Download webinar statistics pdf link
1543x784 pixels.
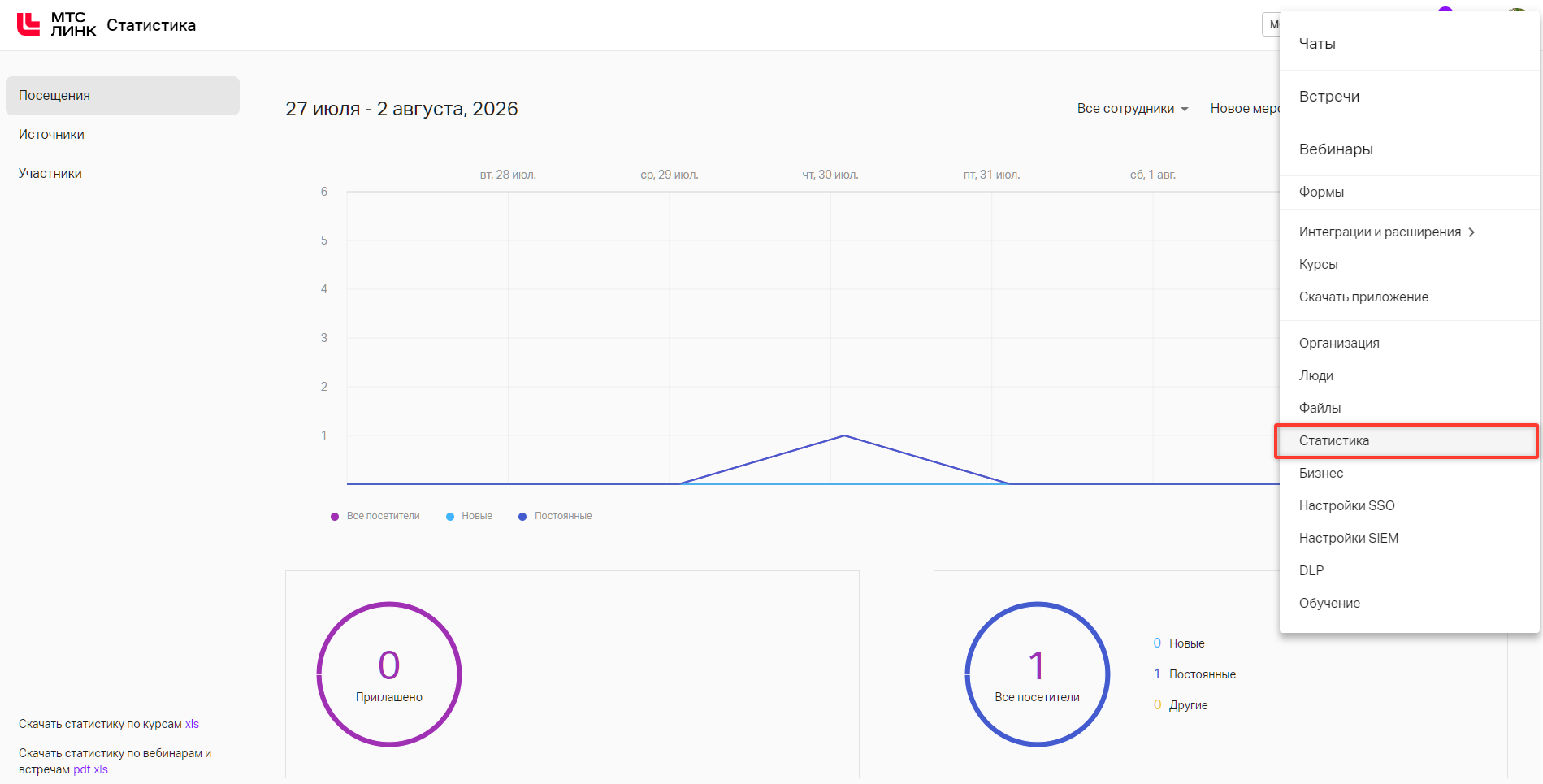coord(82,769)
